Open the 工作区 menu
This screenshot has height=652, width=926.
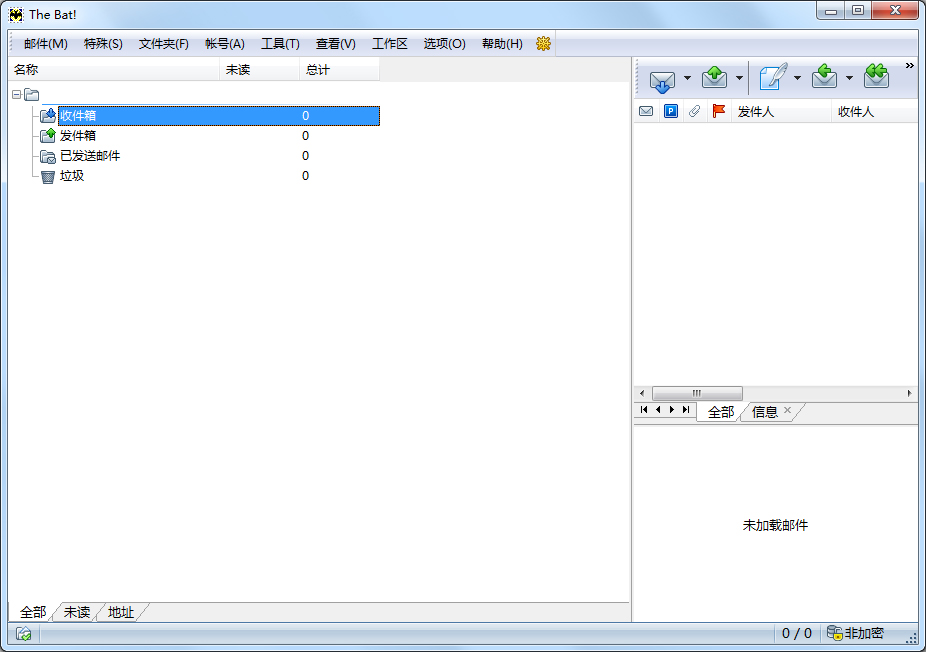(x=390, y=44)
